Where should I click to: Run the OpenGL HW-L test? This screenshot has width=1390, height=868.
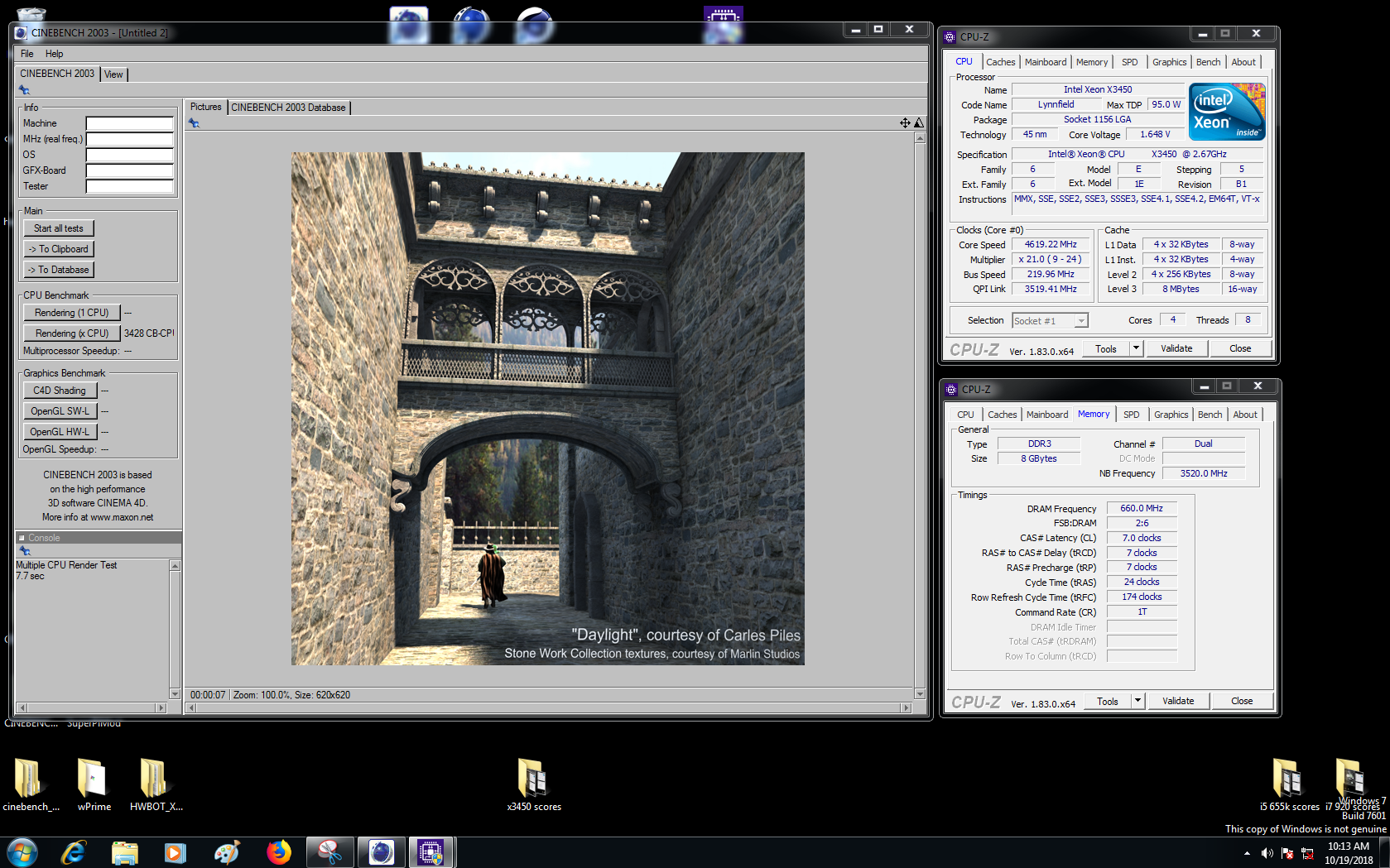click(x=60, y=432)
